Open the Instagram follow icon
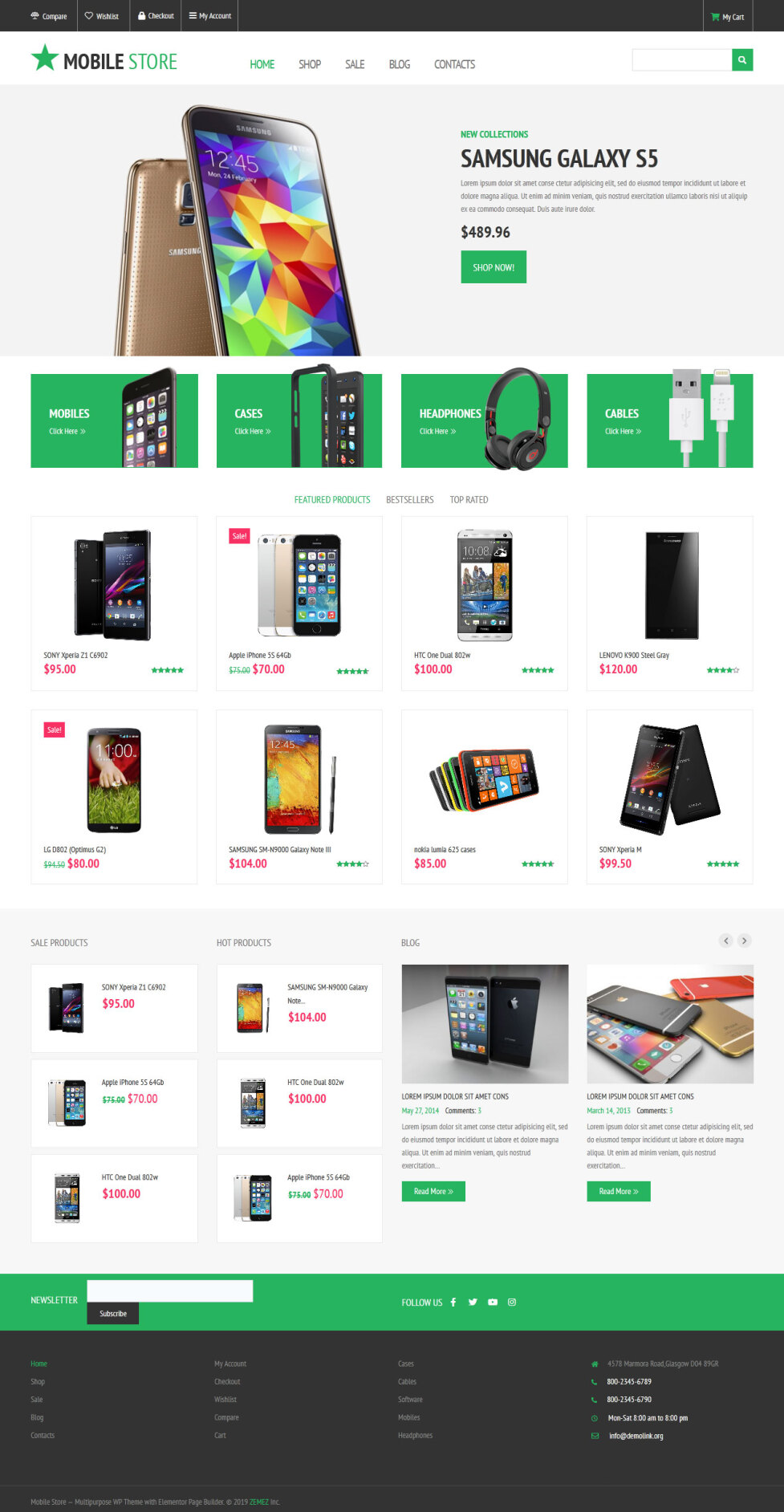 coord(512,1302)
